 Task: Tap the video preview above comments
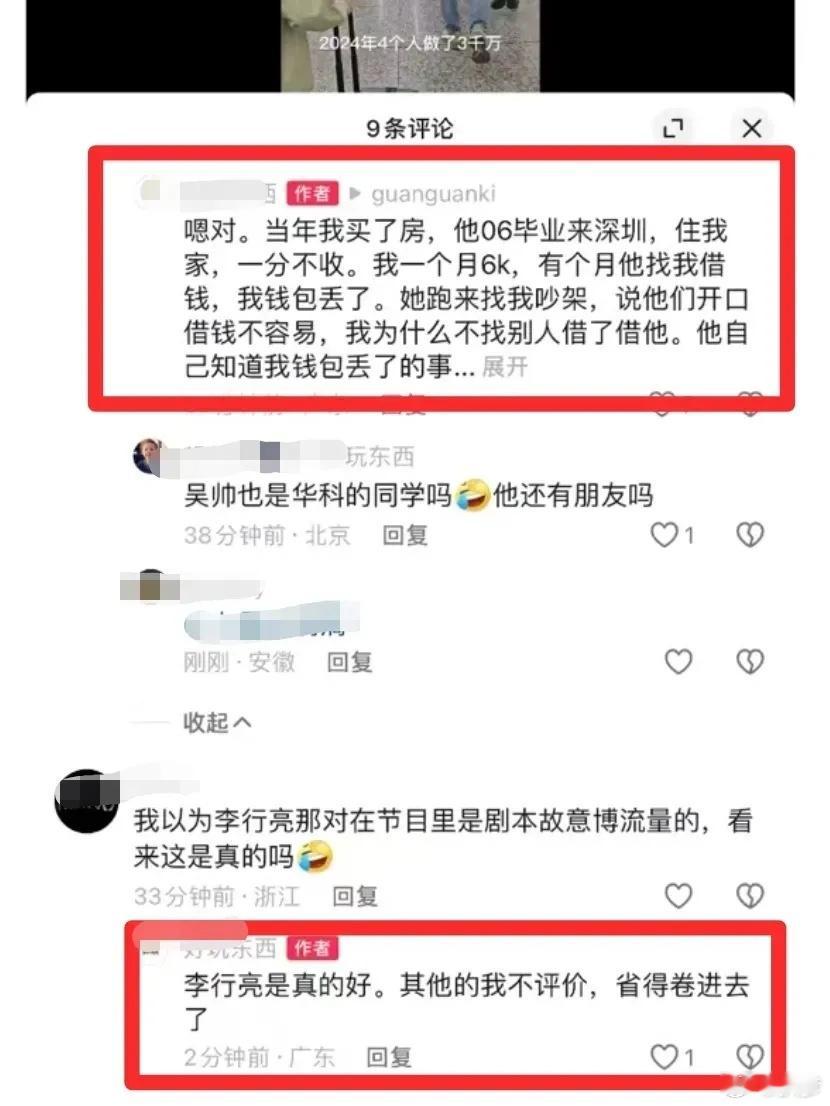pyautogui.click(x=410, y=45)
